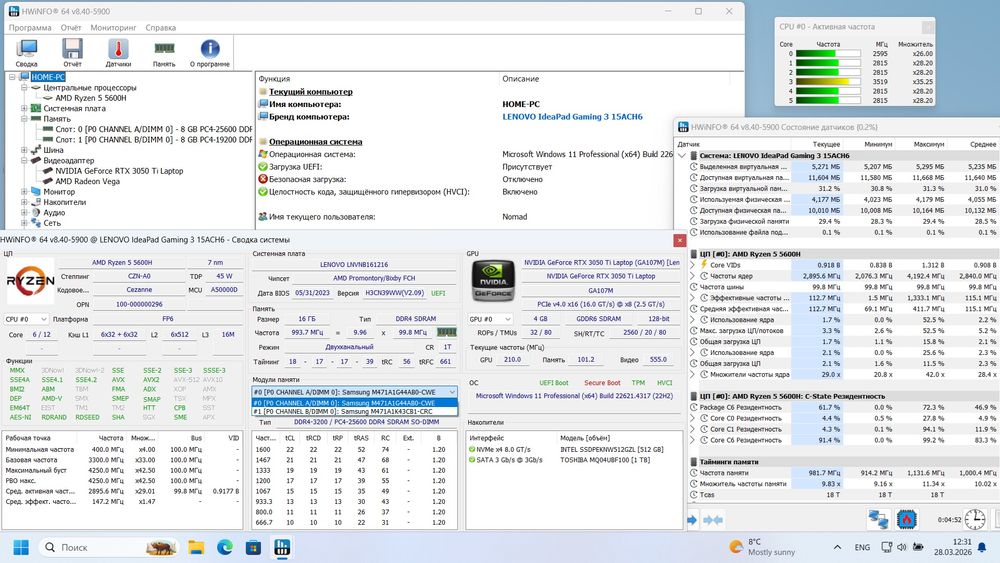Click the network computers icon in sensors toolbar
This screenshot has width=1000, height=563.
878,520
